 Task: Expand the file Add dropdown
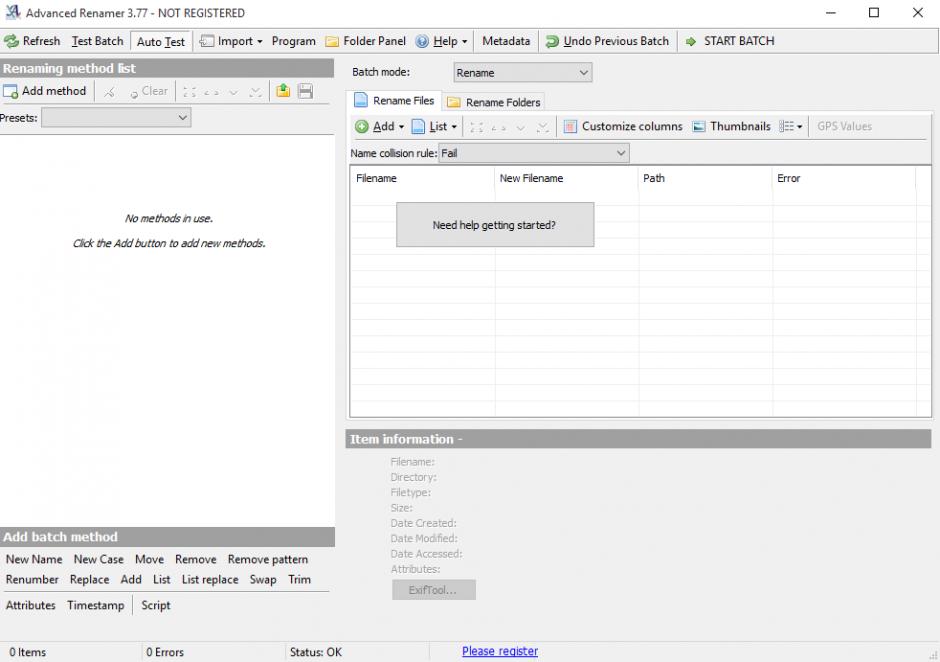click(380, 127)
